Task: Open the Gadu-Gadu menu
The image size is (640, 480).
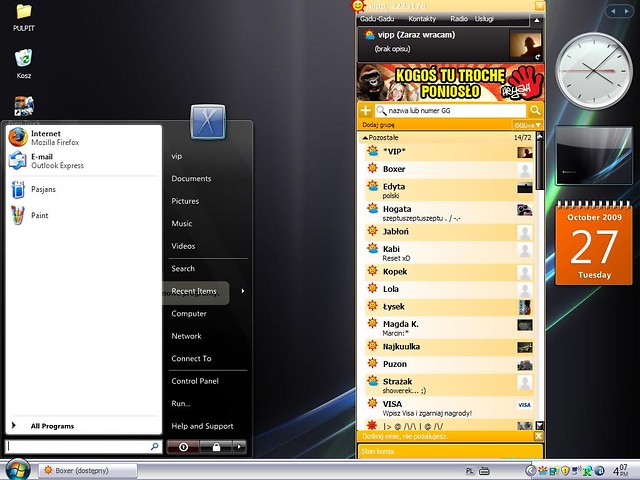Action: (x=377, y=19)
